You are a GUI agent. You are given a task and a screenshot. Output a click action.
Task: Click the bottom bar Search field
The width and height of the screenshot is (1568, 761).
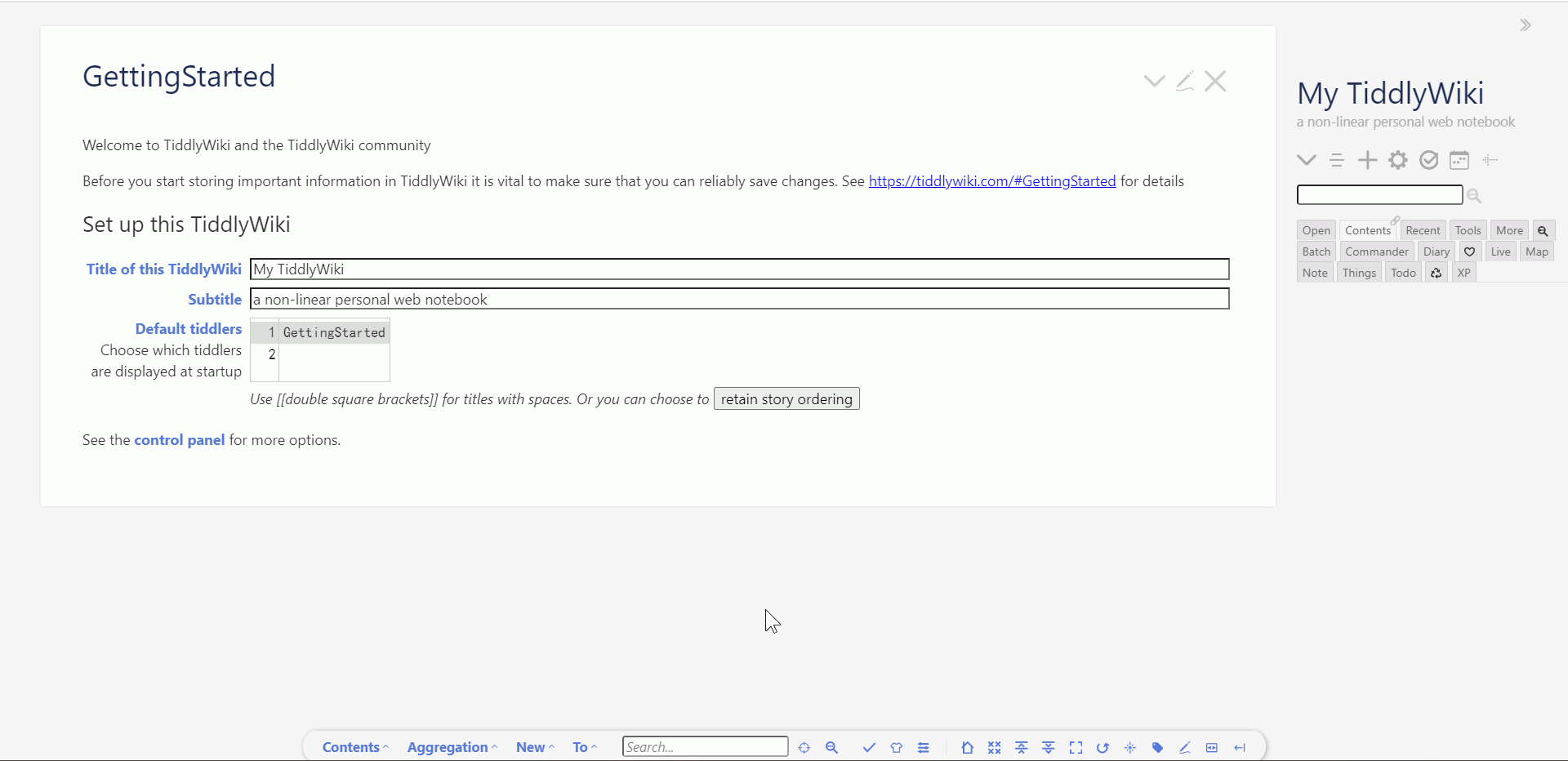pos(705,747)
